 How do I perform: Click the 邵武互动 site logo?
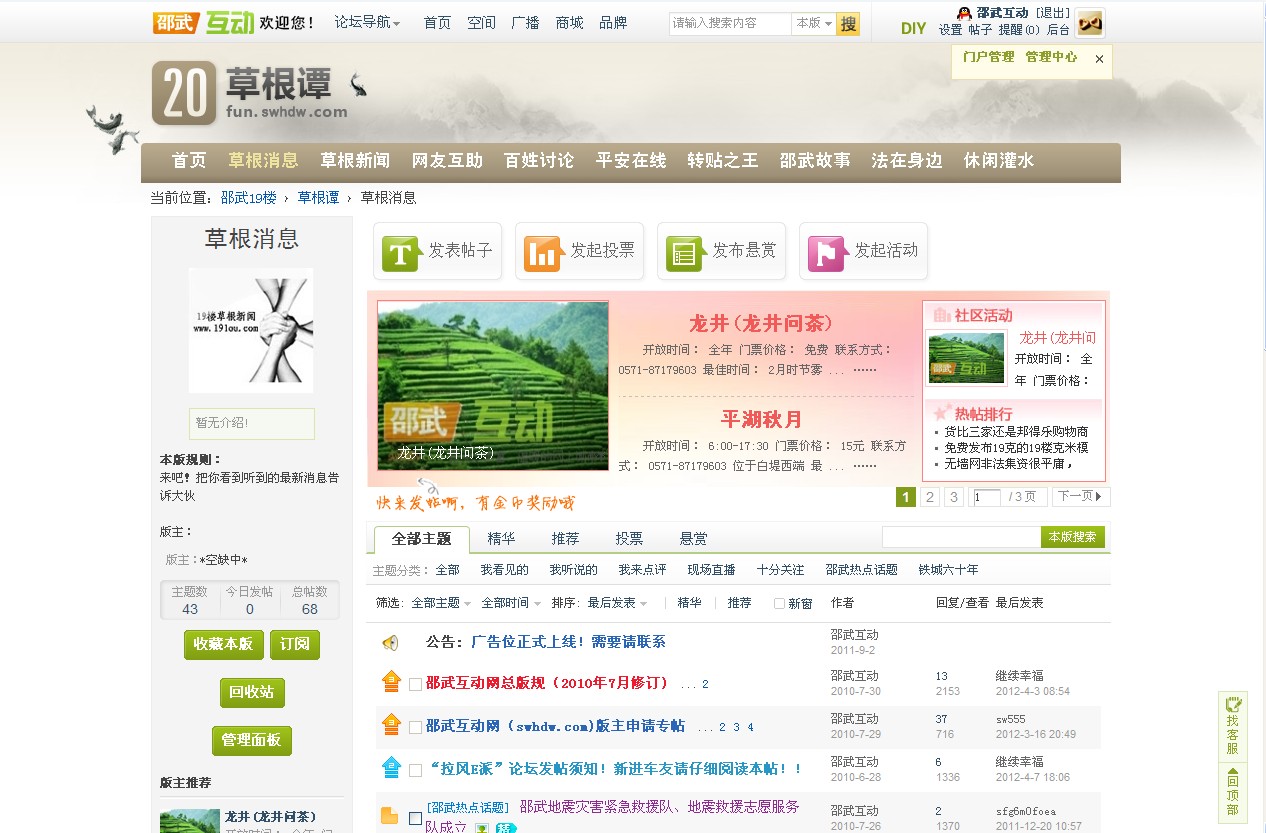pyautogui.click(x=203, y=22)
